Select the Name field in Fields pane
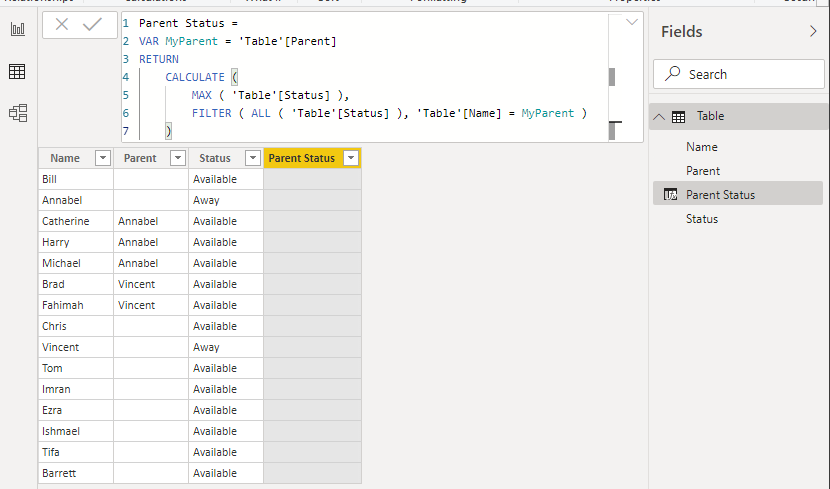Viewport: 830px width, 489px height. (x=701, y=147)
